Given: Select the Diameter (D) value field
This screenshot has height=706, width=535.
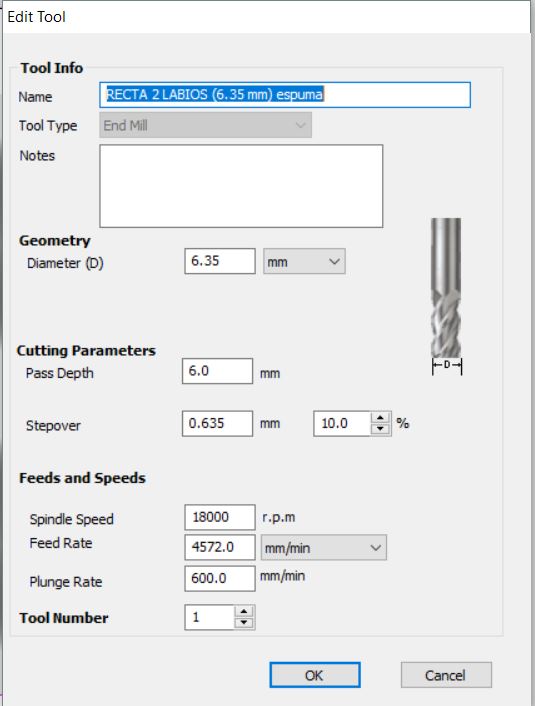Looking at the screenshot, I should coord(220,261).
